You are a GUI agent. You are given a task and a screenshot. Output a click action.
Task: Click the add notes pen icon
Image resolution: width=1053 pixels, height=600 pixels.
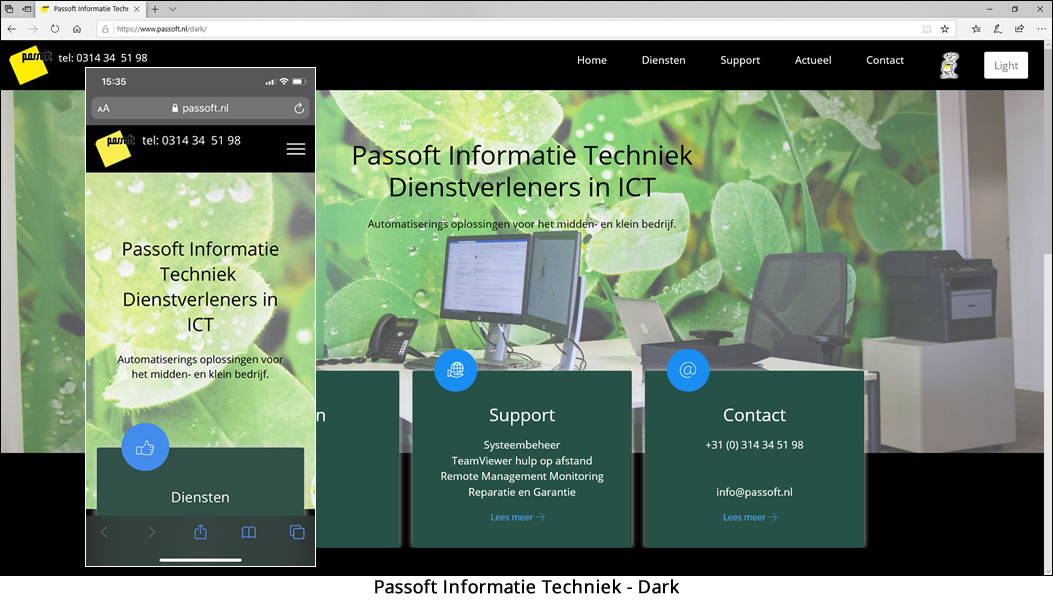click(x=998, y=29)
